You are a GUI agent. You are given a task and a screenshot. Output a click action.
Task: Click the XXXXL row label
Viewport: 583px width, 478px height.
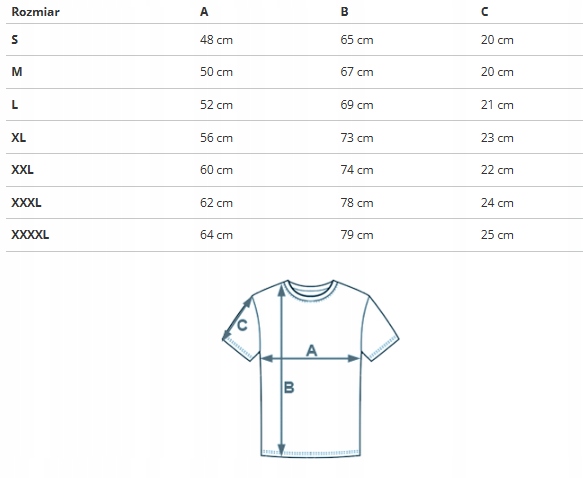tap(30, 235)
